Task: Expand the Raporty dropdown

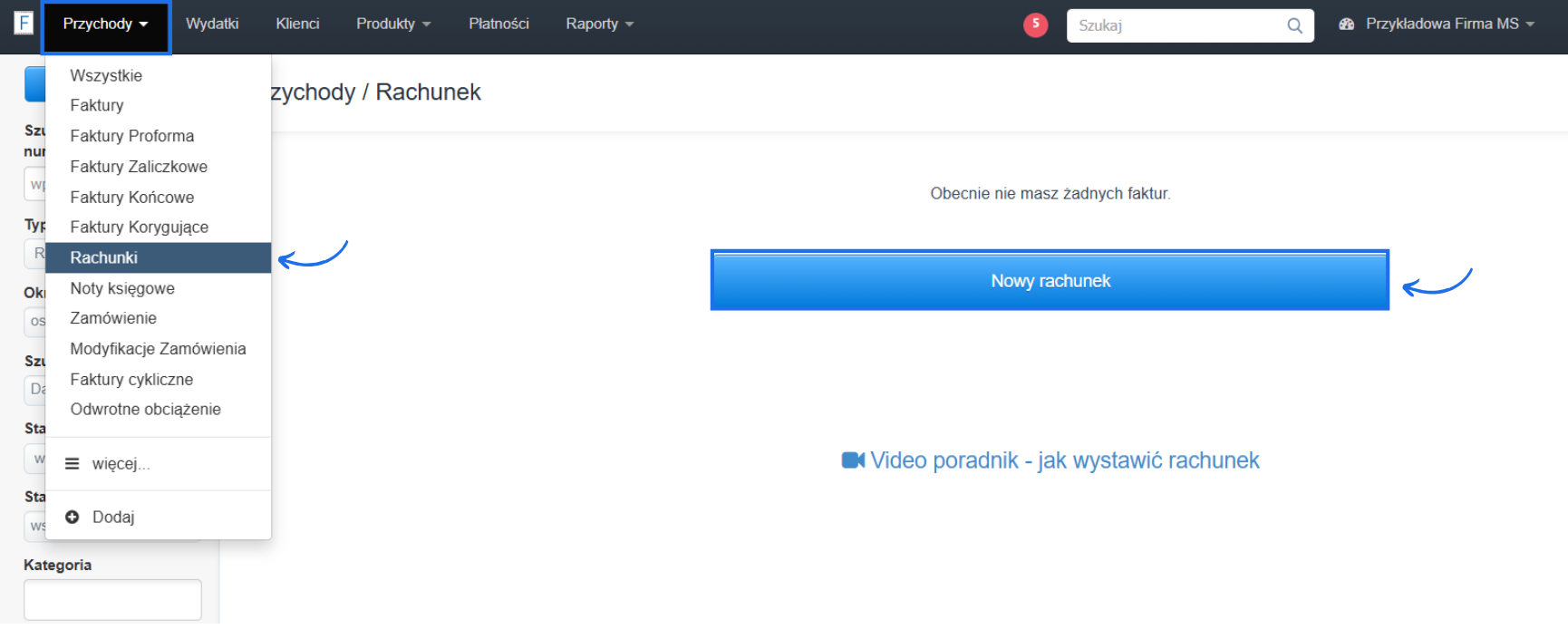Action: [x=599, y=24]
